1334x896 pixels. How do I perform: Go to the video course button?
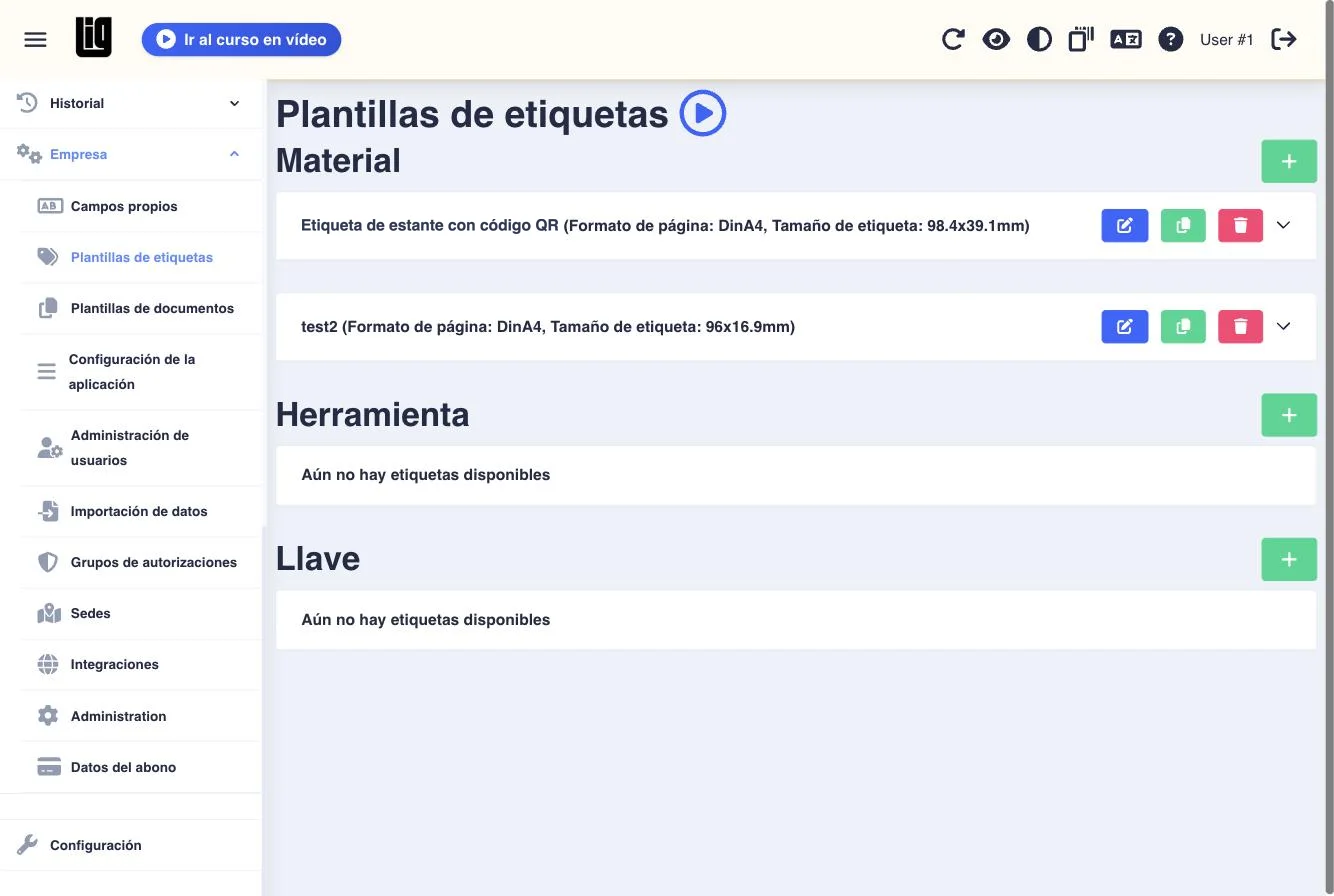tap(241, 40)
